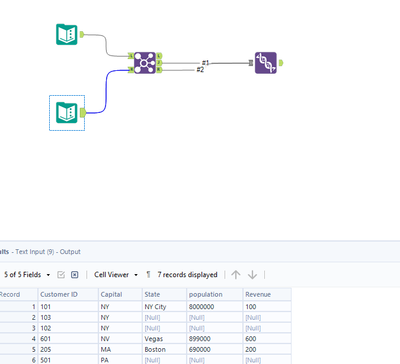Select the Capital cell MA
Screen dimensions: 400x364
pos(120,349)
